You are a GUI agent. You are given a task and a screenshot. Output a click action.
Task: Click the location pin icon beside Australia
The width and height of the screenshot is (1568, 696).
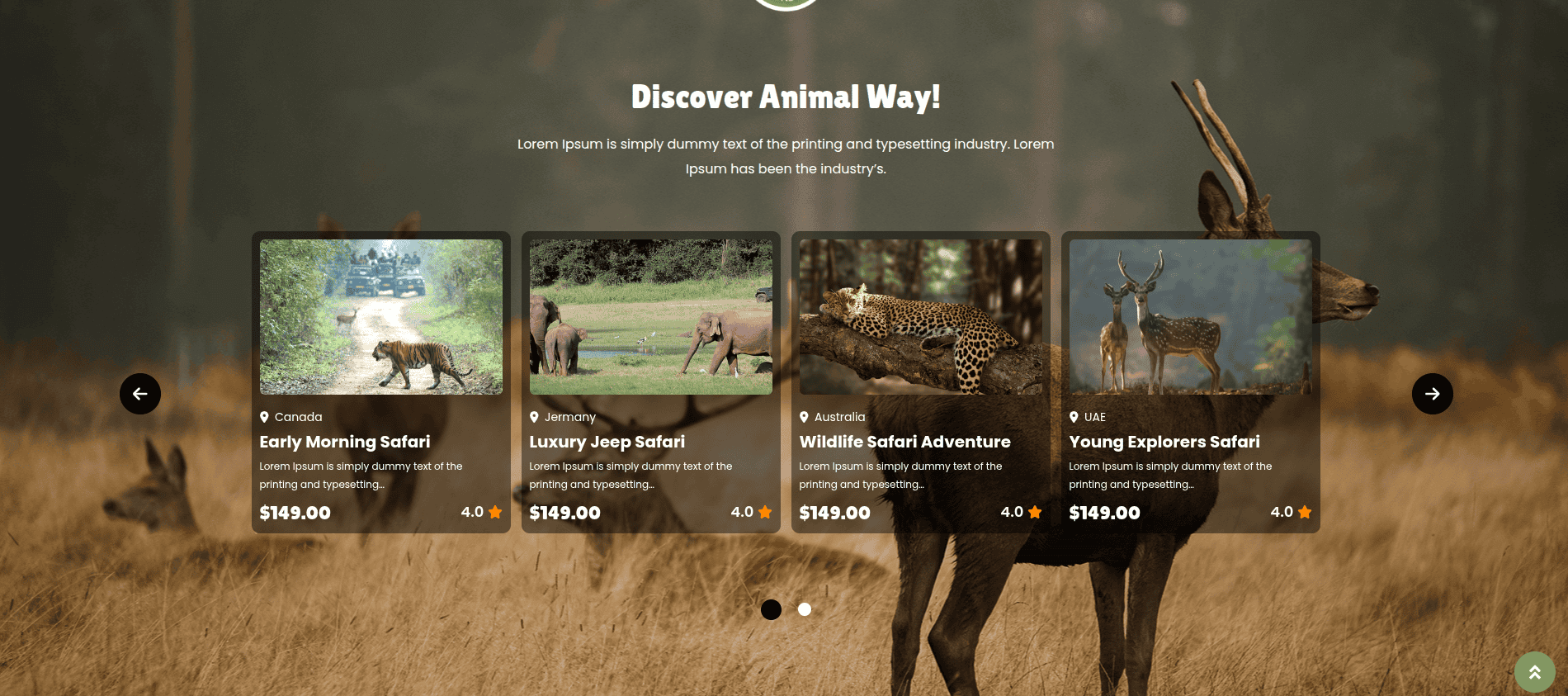click(804, 417)
